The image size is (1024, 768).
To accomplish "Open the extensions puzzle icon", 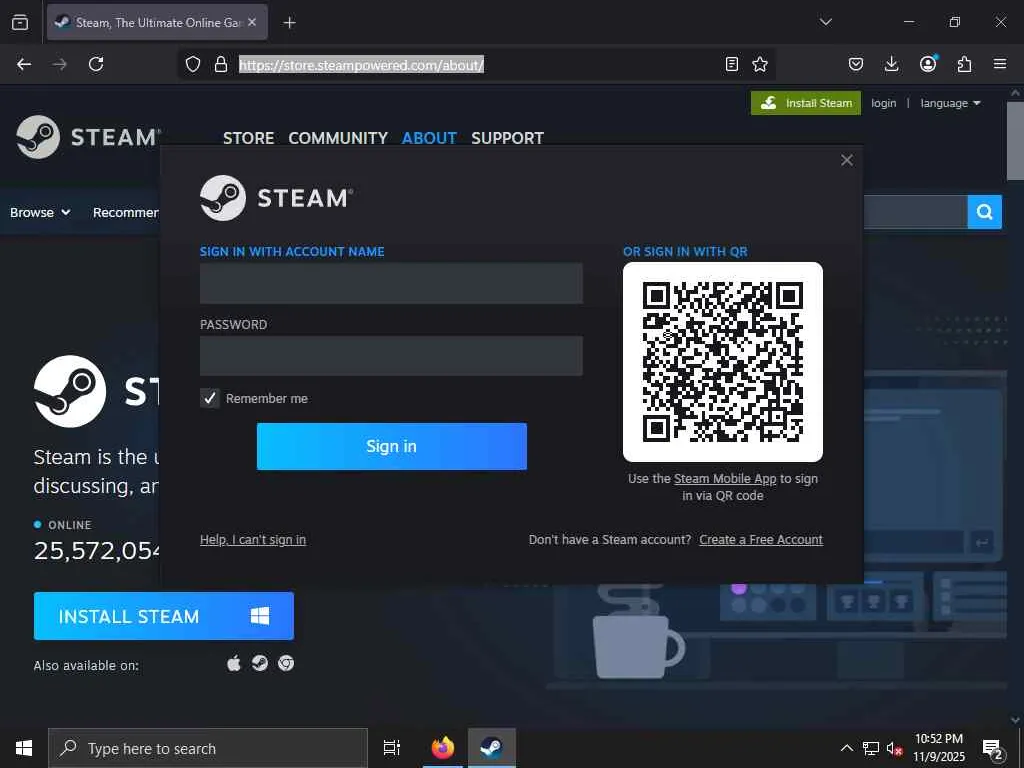I will click(x=965, y=64).
